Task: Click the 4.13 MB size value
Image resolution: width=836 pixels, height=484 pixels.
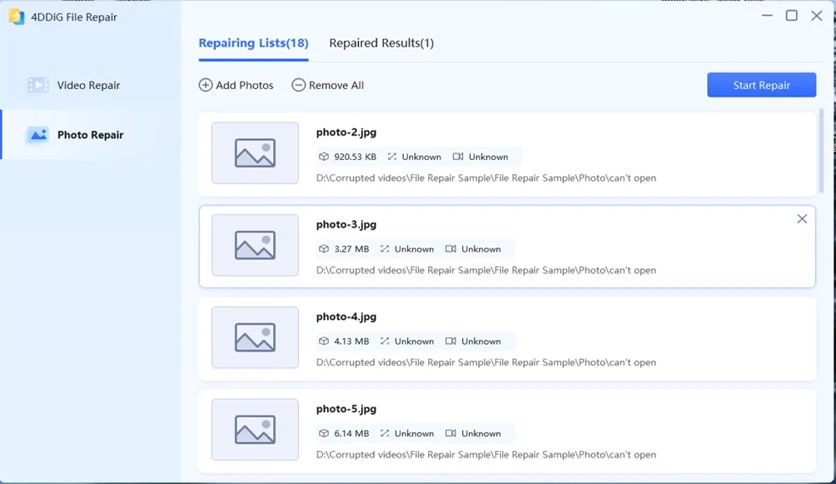Action: pos(351,341)
